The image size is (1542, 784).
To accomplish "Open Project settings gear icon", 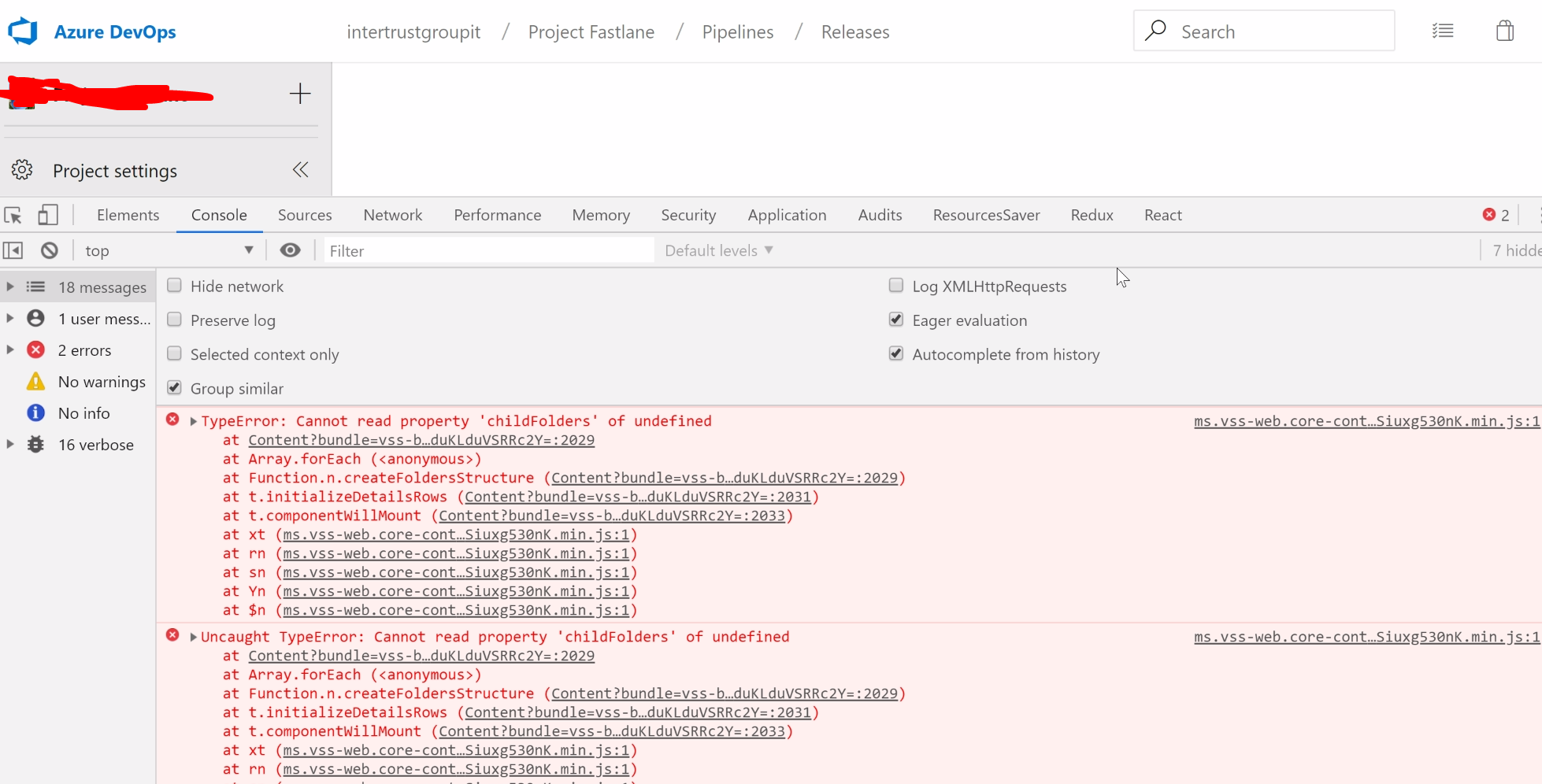I will 22,170.
